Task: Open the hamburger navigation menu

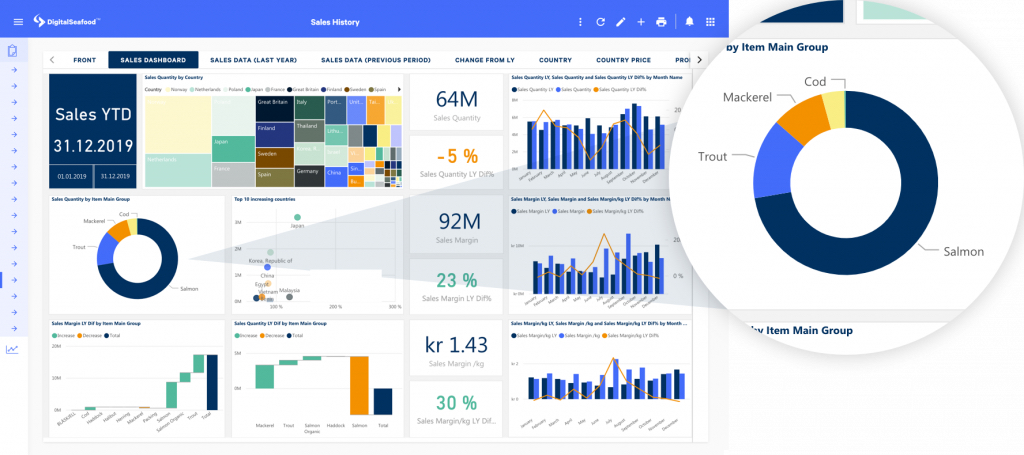Action: (x=17, y=21)
